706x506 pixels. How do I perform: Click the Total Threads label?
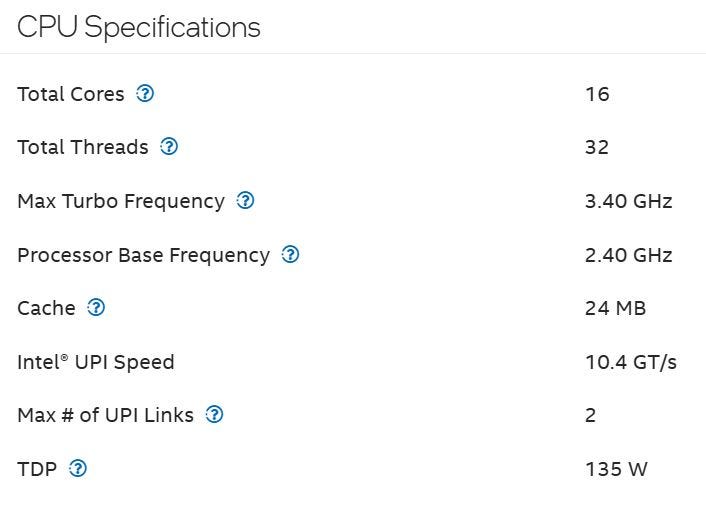83,147
